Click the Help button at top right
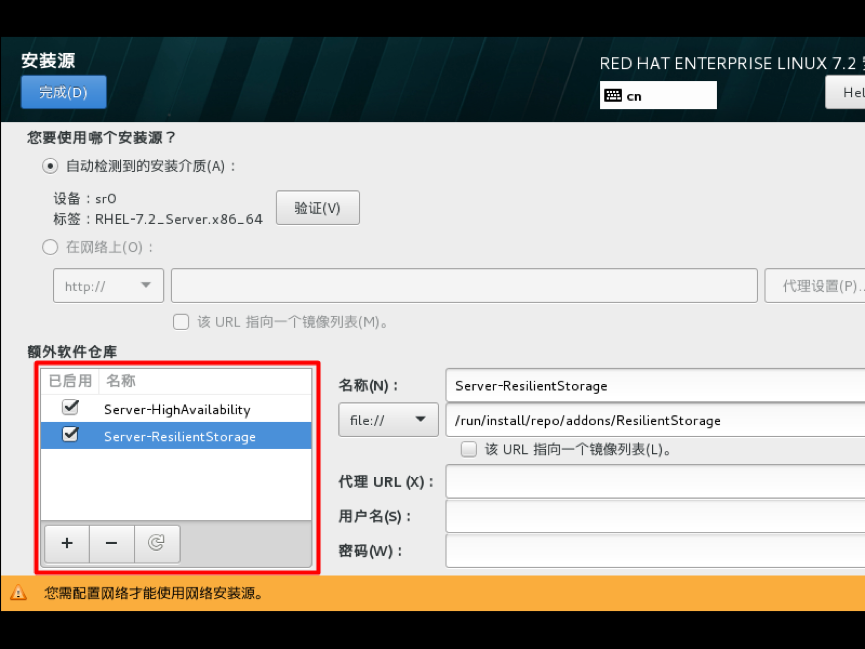Image resolution: width=865 pixels, height=649 pixels. point(845,92)
